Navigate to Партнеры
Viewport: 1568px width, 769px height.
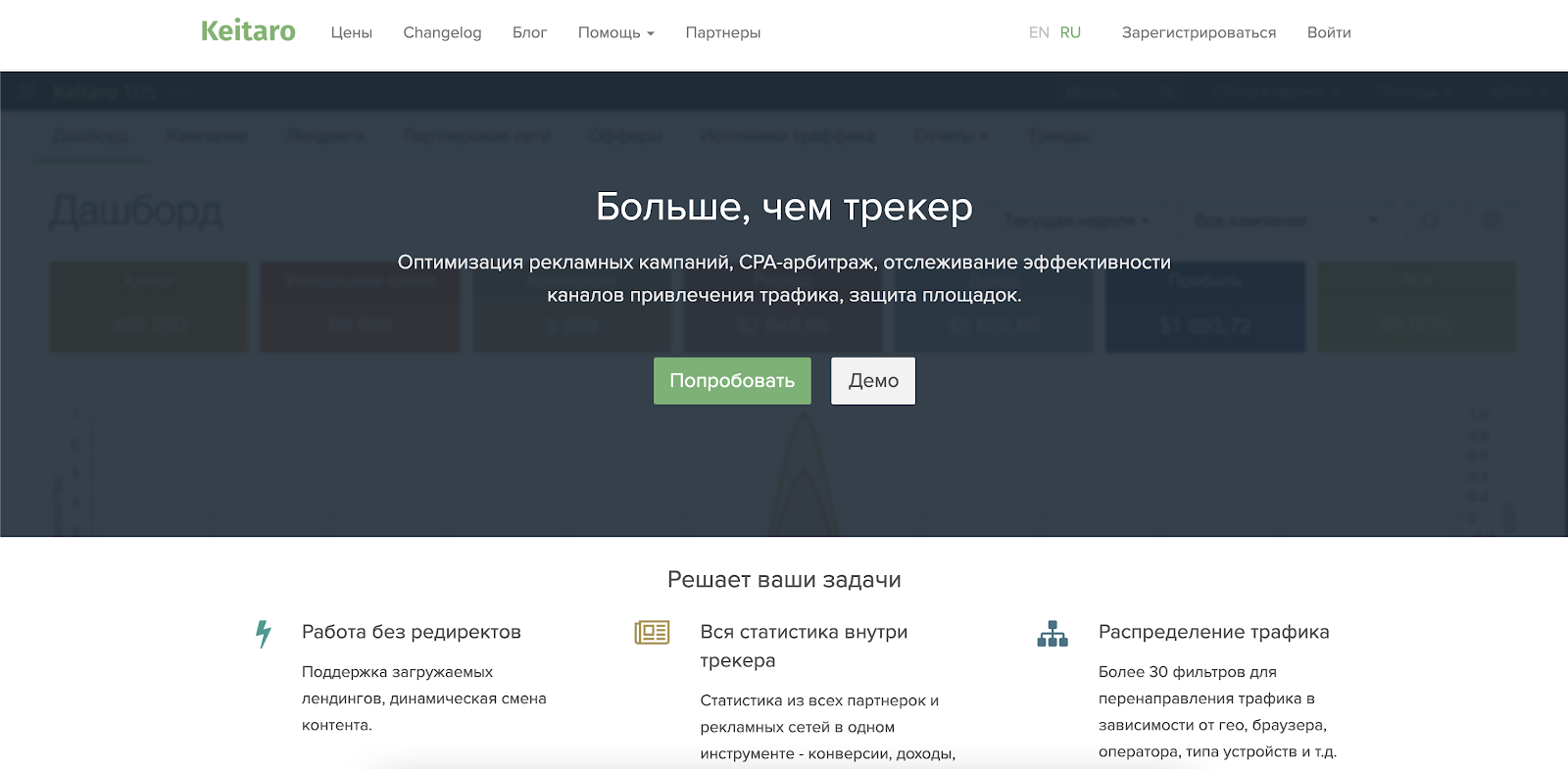pyautogui.click(x=722, y=32)
